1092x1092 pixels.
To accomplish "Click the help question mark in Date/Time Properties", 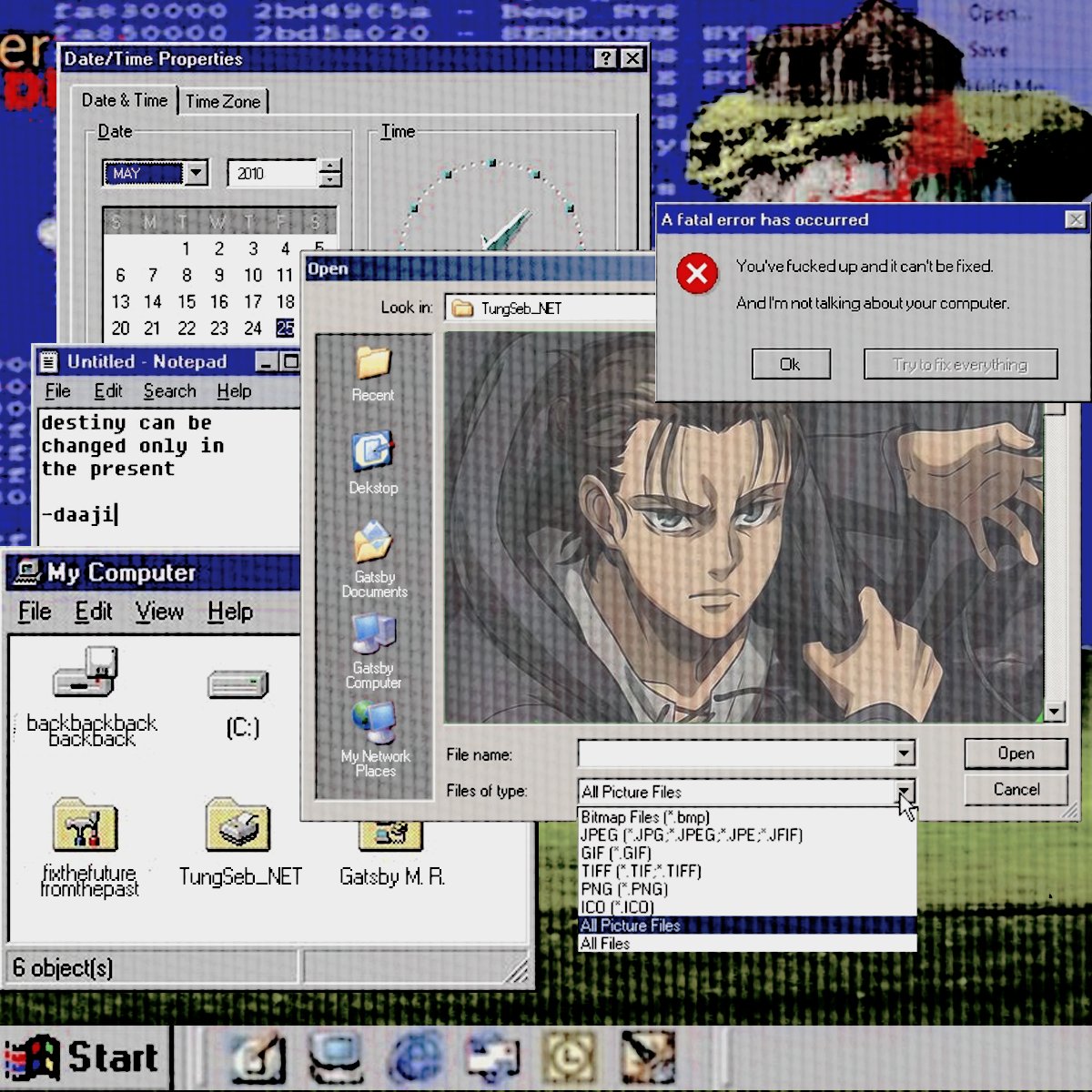I will [605, 59].
